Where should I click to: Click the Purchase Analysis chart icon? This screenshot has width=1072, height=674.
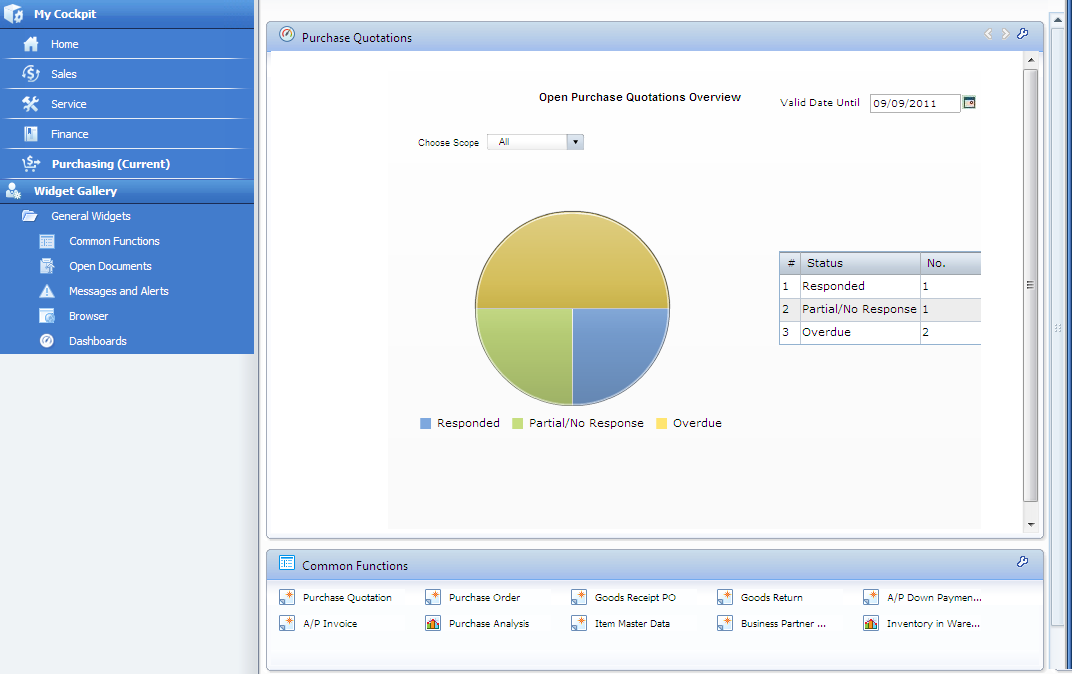pos(433,623)
